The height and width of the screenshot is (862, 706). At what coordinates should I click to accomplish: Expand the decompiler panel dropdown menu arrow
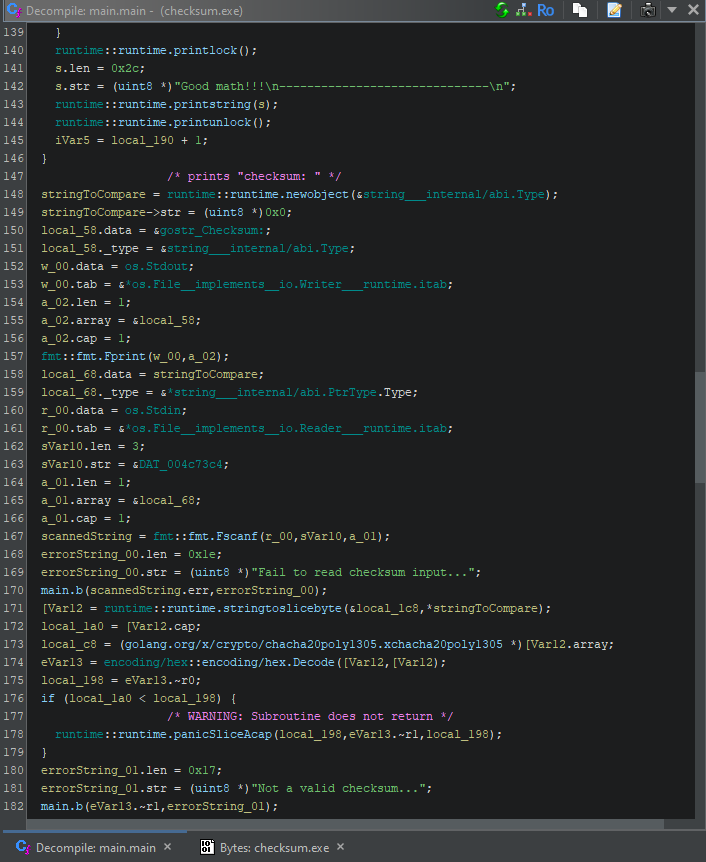coord(672,10)
